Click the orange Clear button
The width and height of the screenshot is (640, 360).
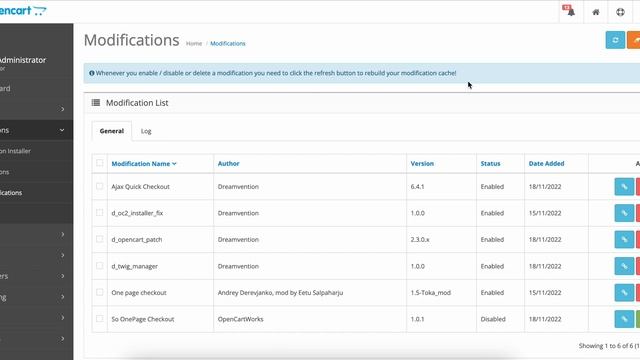coord(634,40)
